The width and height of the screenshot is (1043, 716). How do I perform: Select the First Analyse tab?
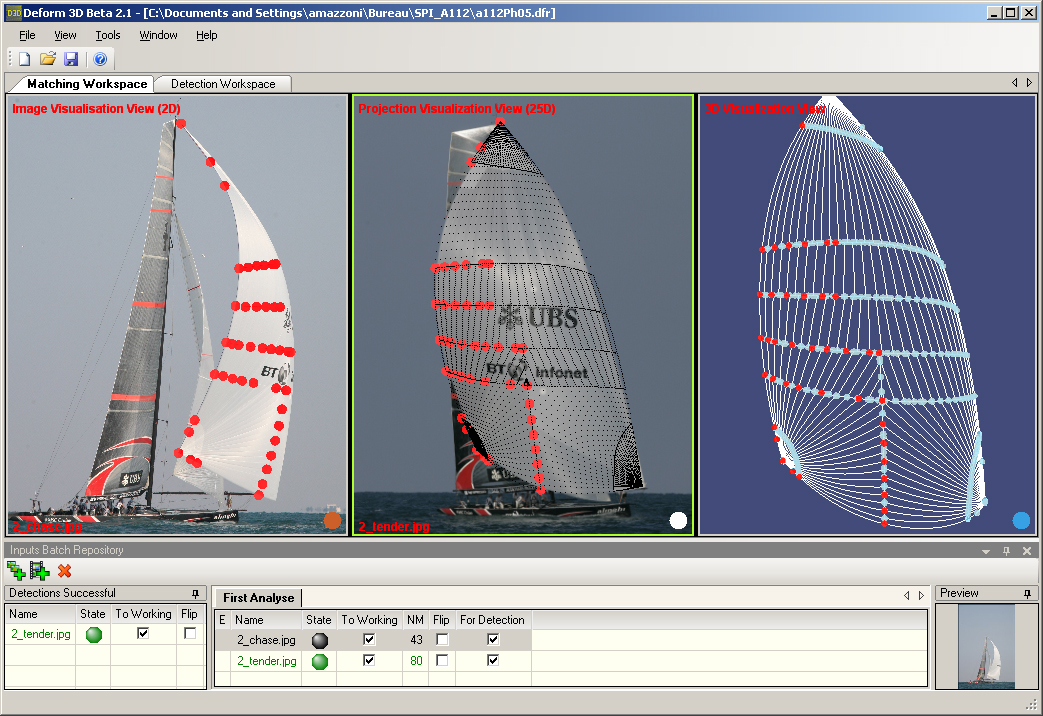pos(259,598)
